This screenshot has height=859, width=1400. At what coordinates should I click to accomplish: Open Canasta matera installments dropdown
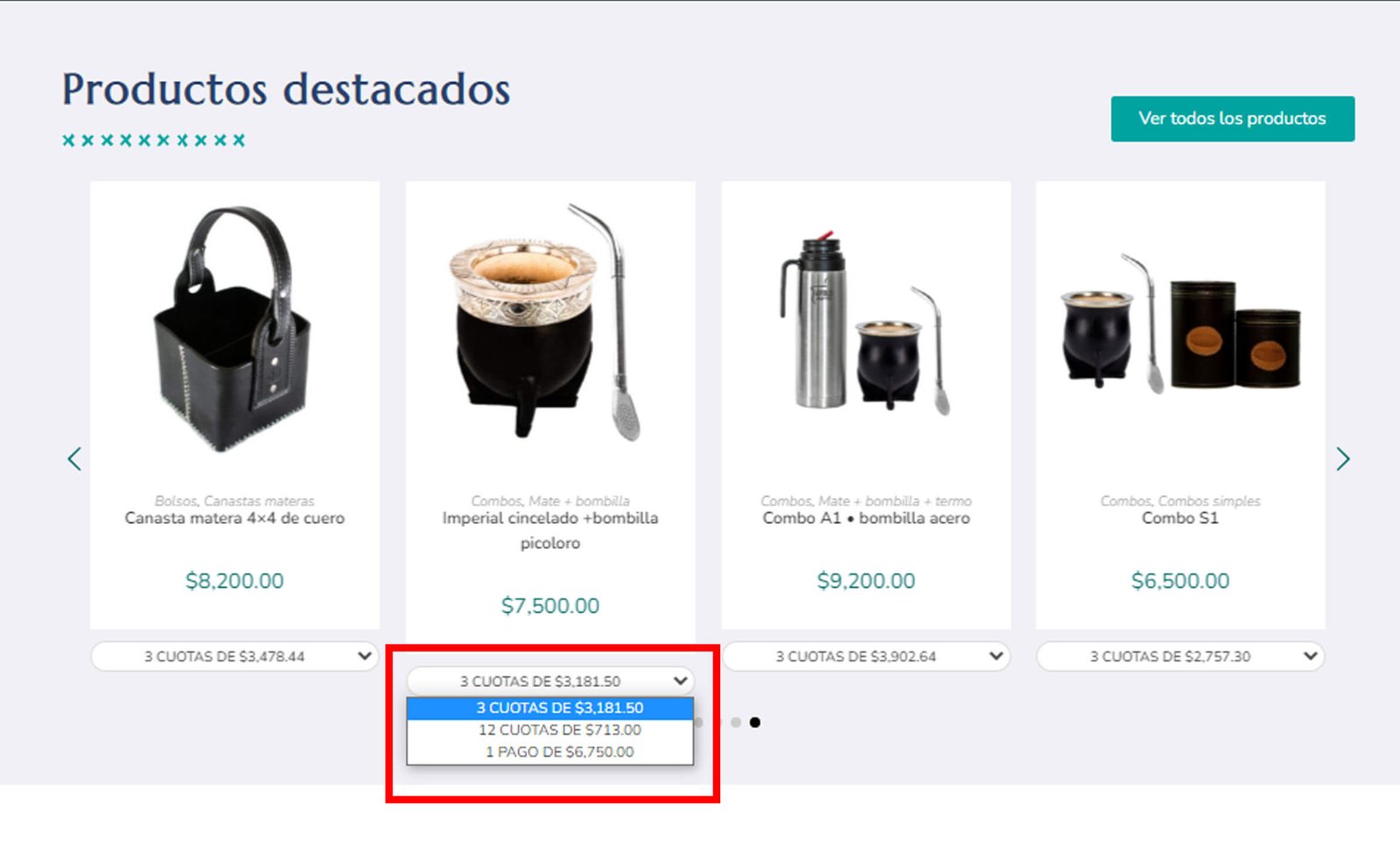tap(234, 656)
